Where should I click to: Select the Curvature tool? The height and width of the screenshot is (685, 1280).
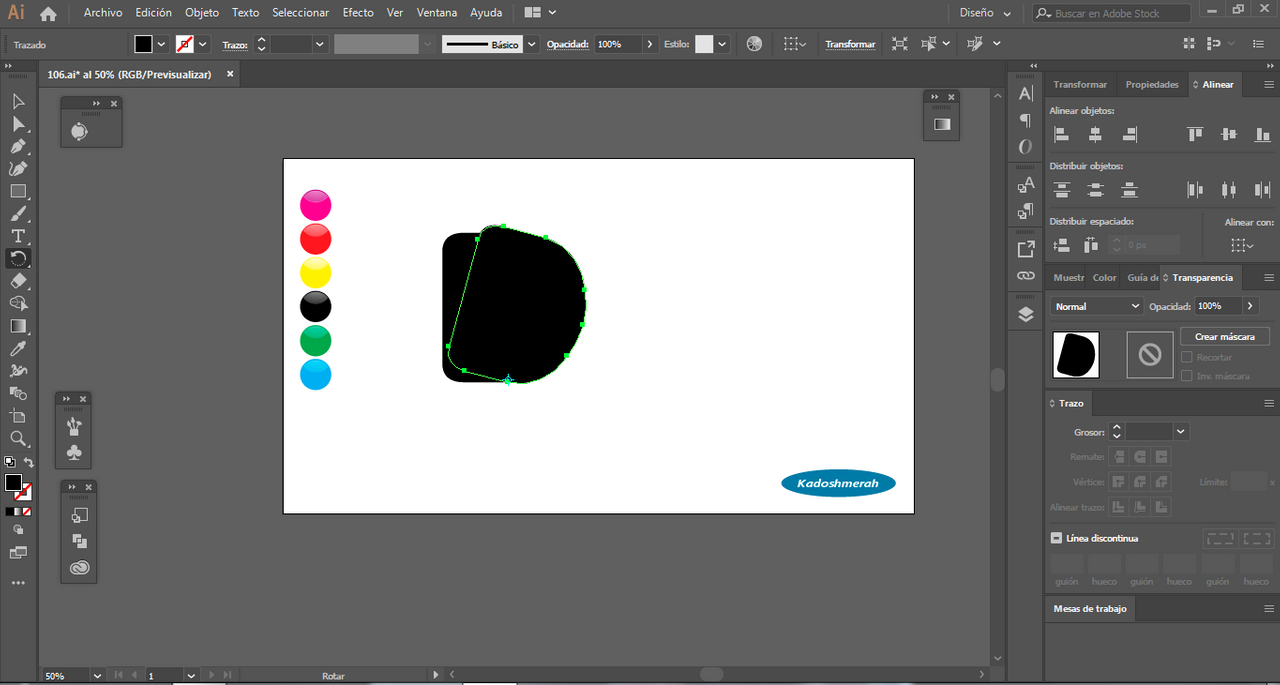pyautogui.click(x=18, y=169)
